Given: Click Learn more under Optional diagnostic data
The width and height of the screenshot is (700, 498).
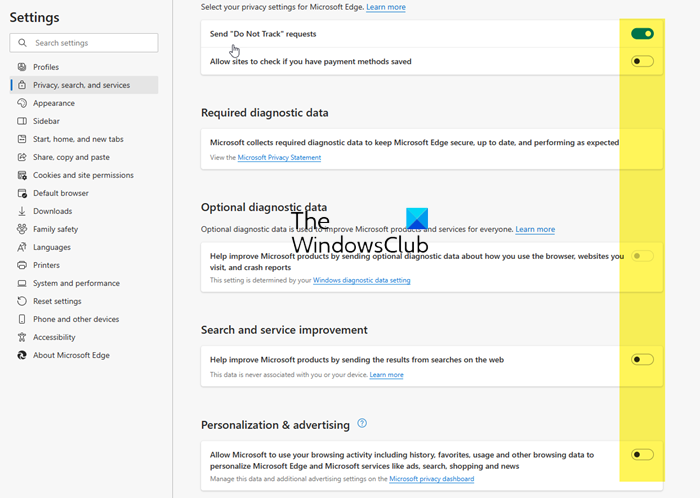Looking at the screenshot, I should [x=535, y=229].
